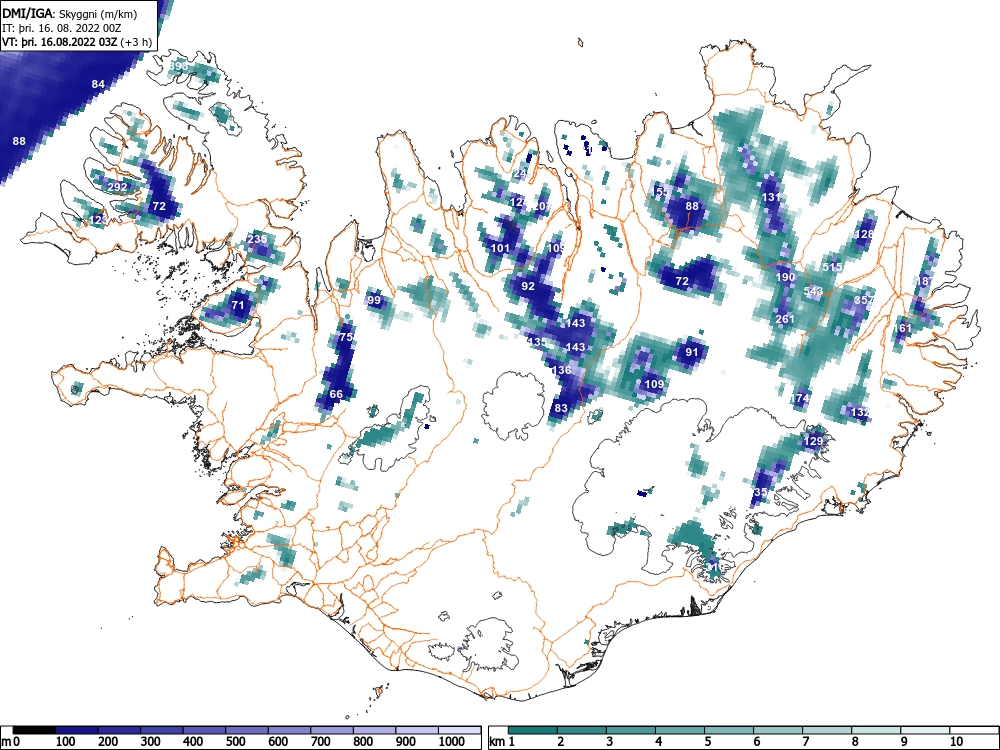This screenshot has width=1000, height=750.
Task: Click the '261' visibility label
Action: click(785, 319)
